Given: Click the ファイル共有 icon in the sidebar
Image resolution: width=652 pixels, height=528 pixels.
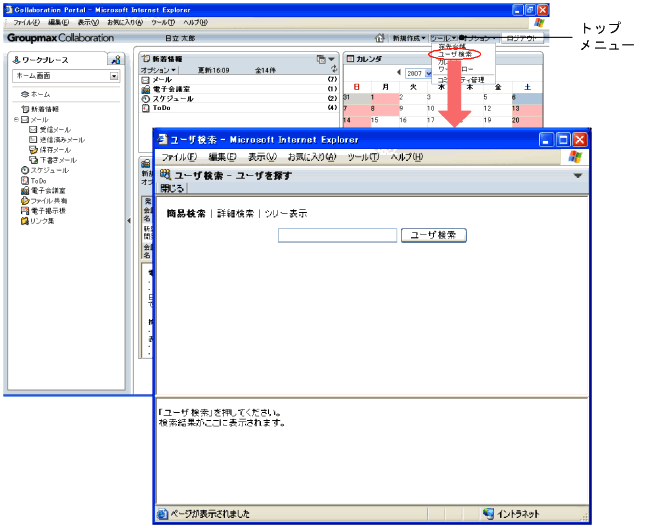Looking at the screenshot, I should click(25, 200).
